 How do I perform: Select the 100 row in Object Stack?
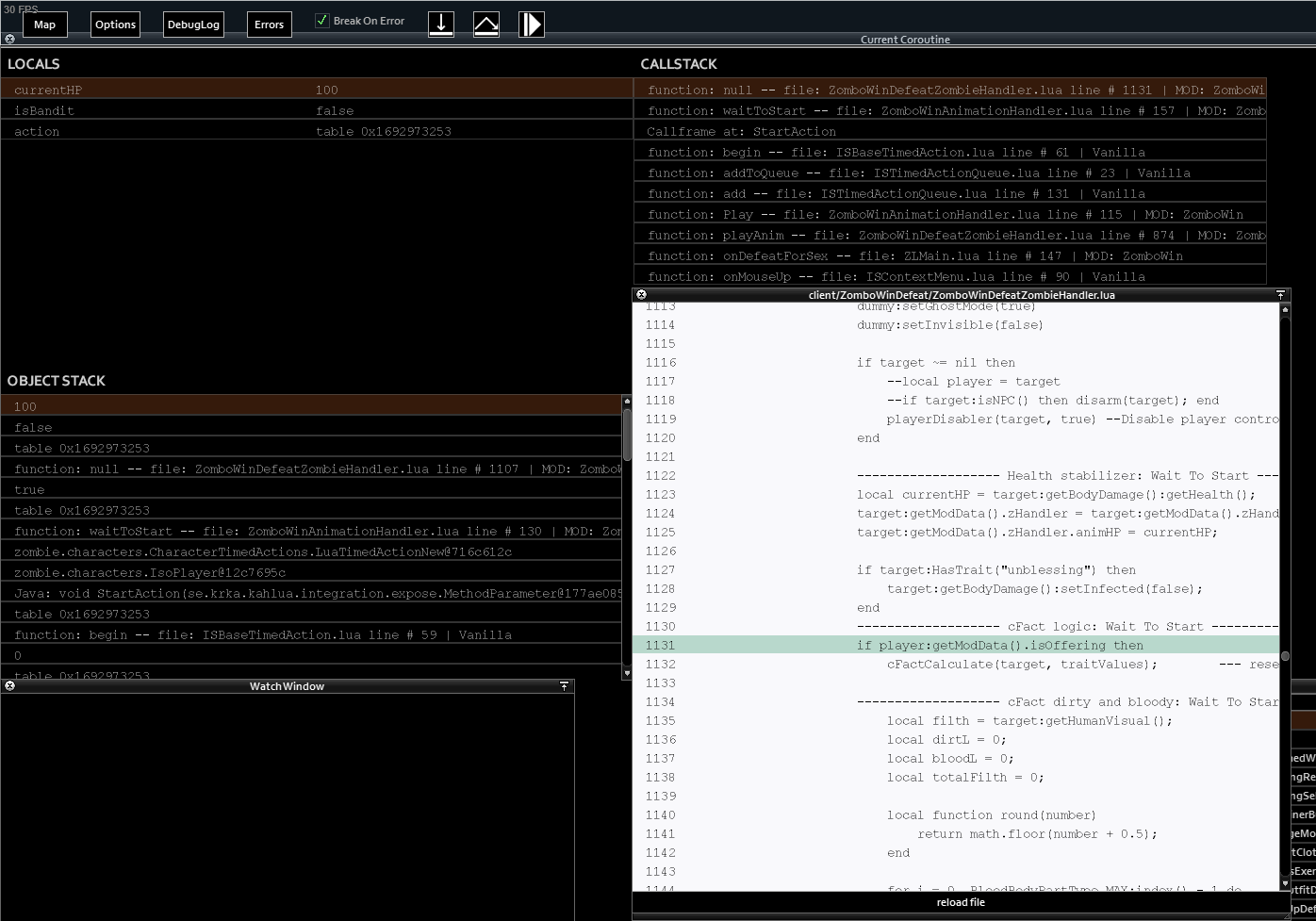click(x=311, y=406)
